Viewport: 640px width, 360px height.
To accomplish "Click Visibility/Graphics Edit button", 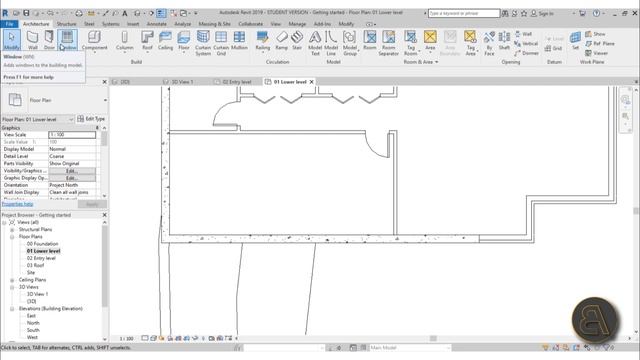I will click(72, 171).
